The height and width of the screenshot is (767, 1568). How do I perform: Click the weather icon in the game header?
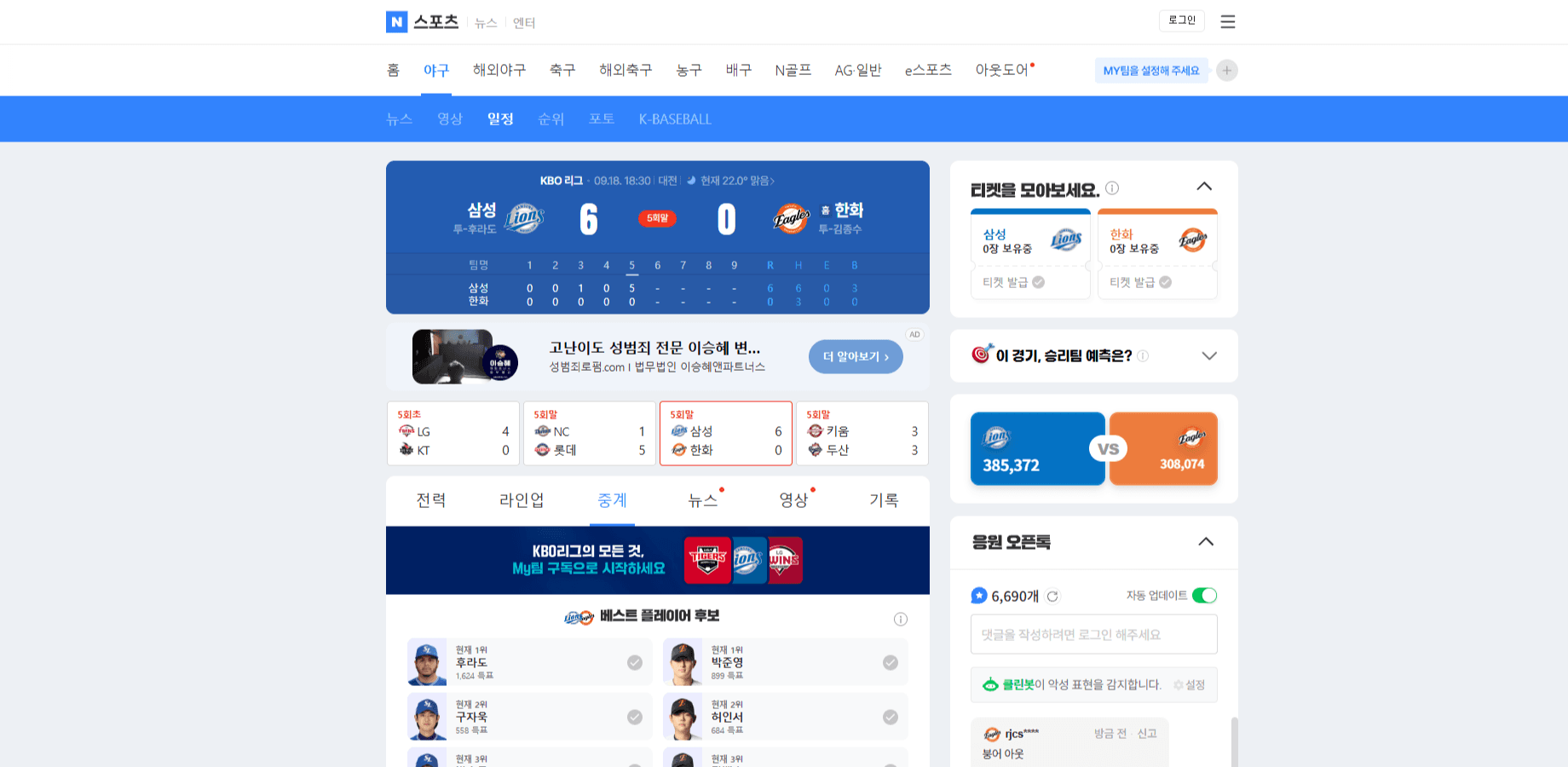pos(691,181)
